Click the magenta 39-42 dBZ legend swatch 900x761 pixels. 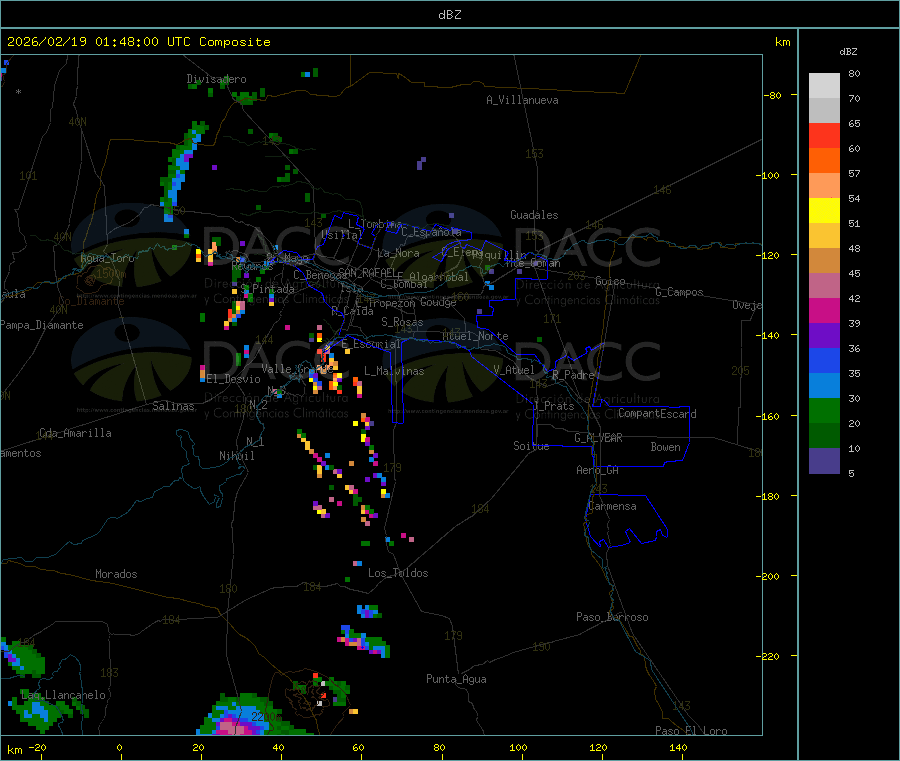[x=824, y=310]
